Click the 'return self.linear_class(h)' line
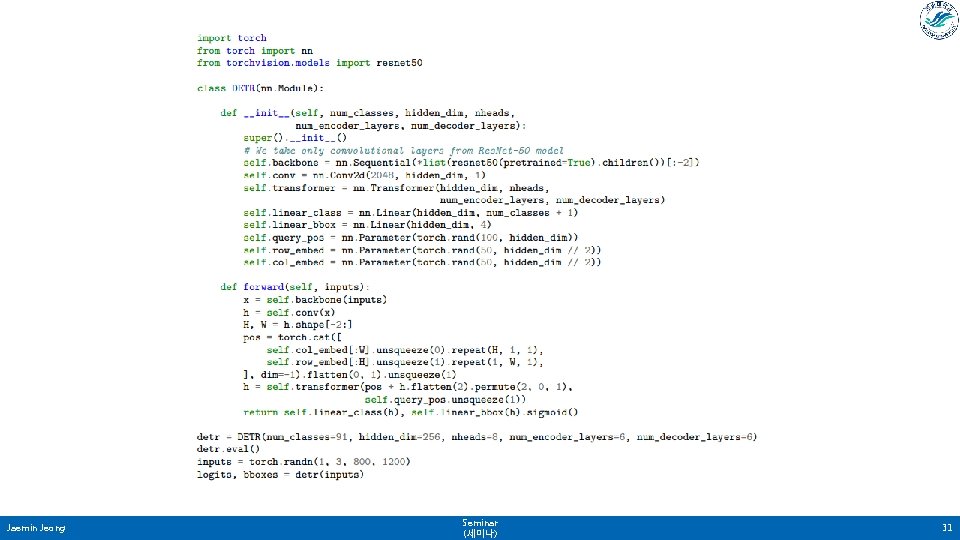This screenshot has height=540, width=960. pos(410,413)
